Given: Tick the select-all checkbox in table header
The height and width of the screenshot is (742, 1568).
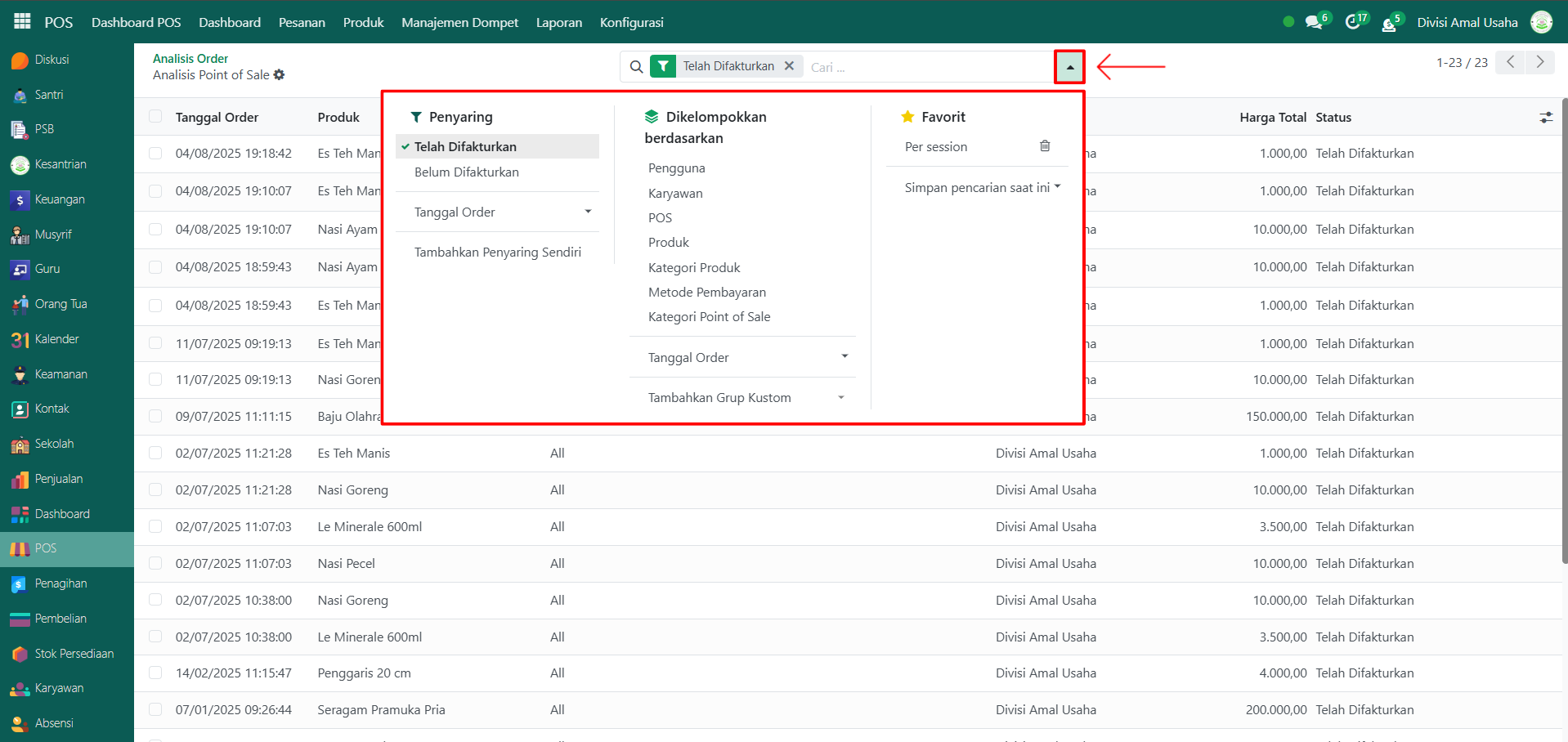Looking at the screenshot, I should tap(155, 117).
